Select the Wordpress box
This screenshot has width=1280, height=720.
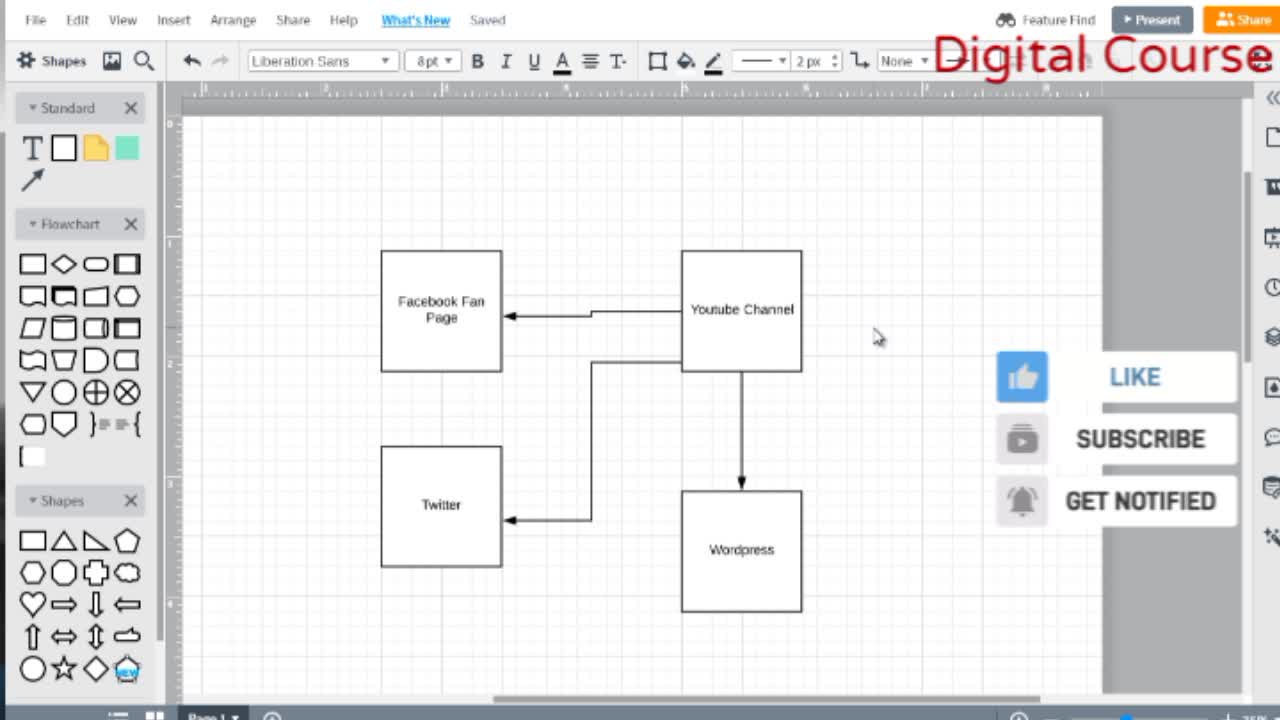click(x=741, y=551)
